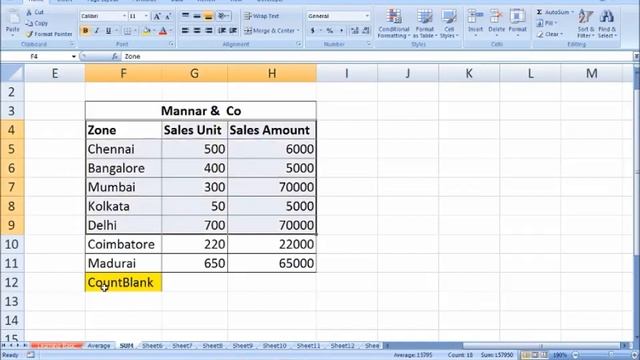
Task: Toggle Top Align
Action: coord(185,16)
